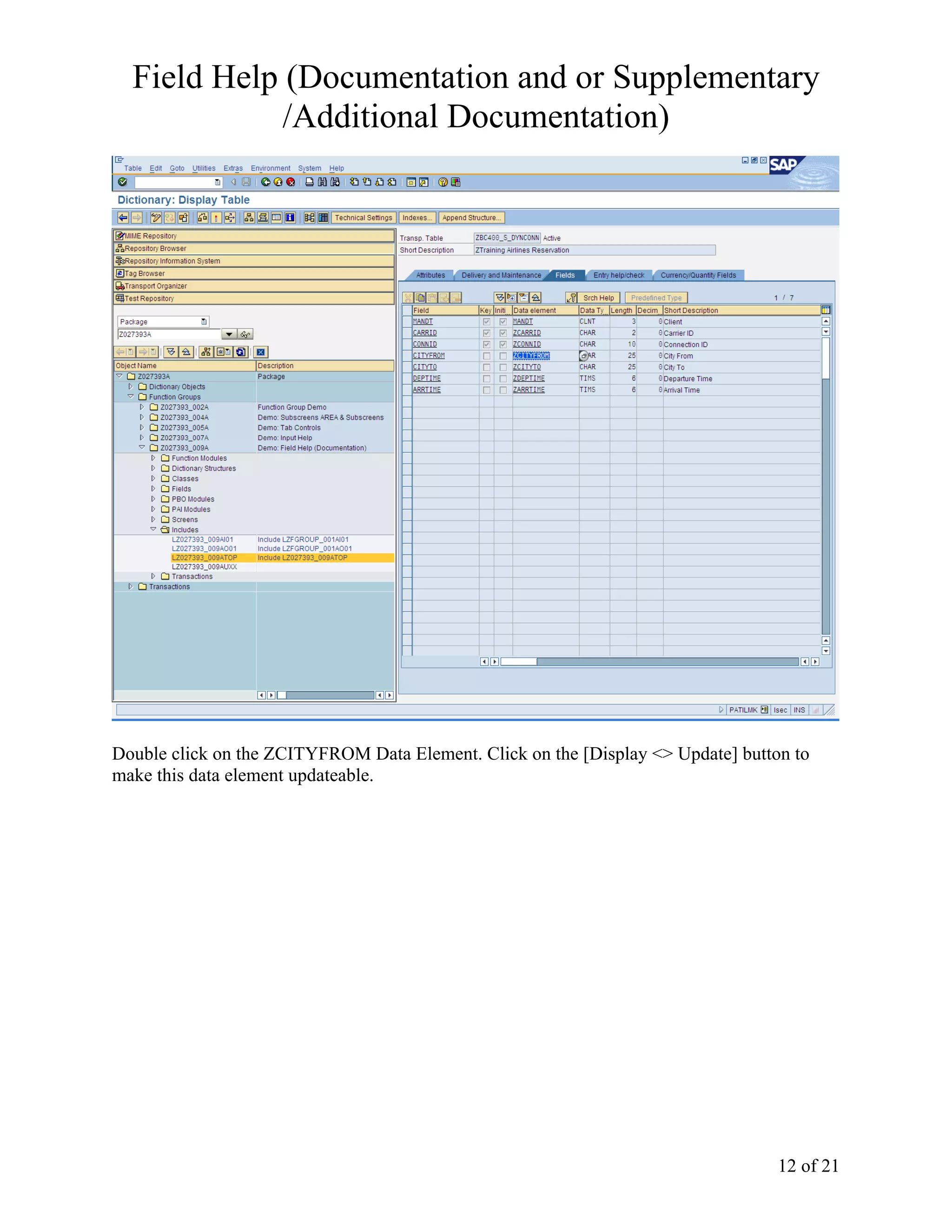Viewport: 952px width, 1232px height.
Task: Toggle Key checkbox for CONNID row
Action: click(486, 344)
